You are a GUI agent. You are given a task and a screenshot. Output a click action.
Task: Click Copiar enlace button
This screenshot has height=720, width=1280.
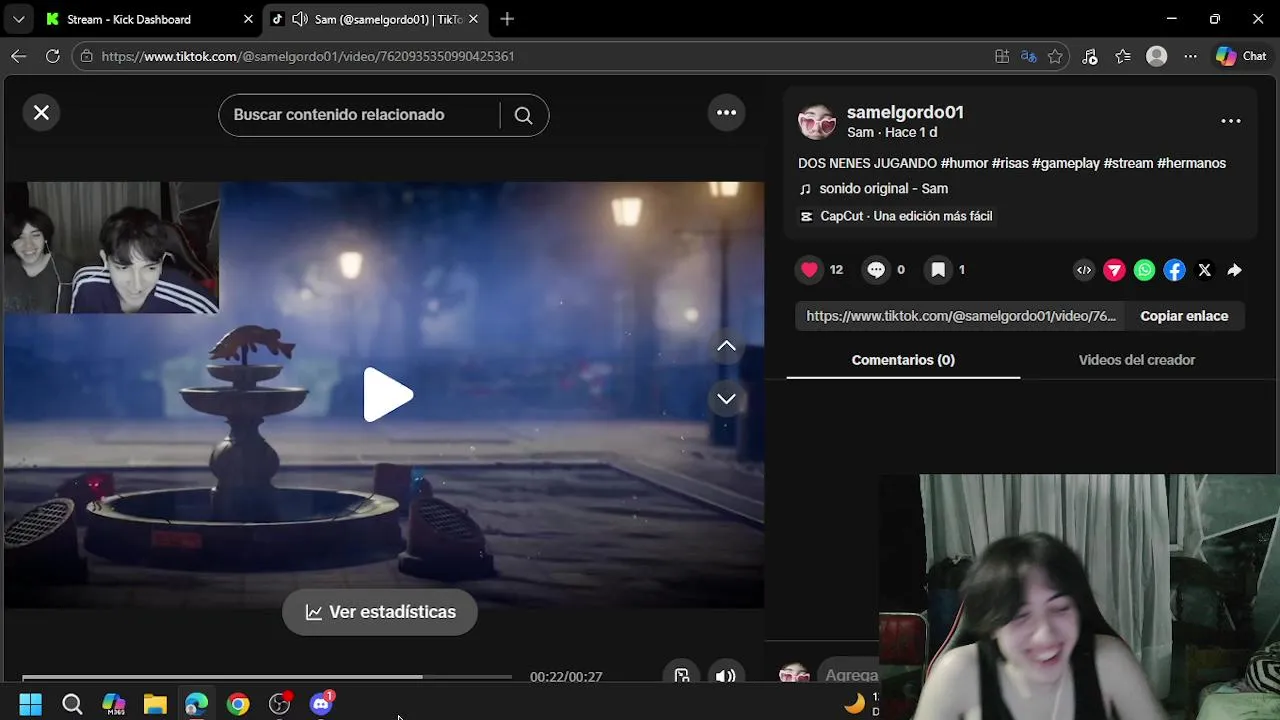[x=1184, y=316]
